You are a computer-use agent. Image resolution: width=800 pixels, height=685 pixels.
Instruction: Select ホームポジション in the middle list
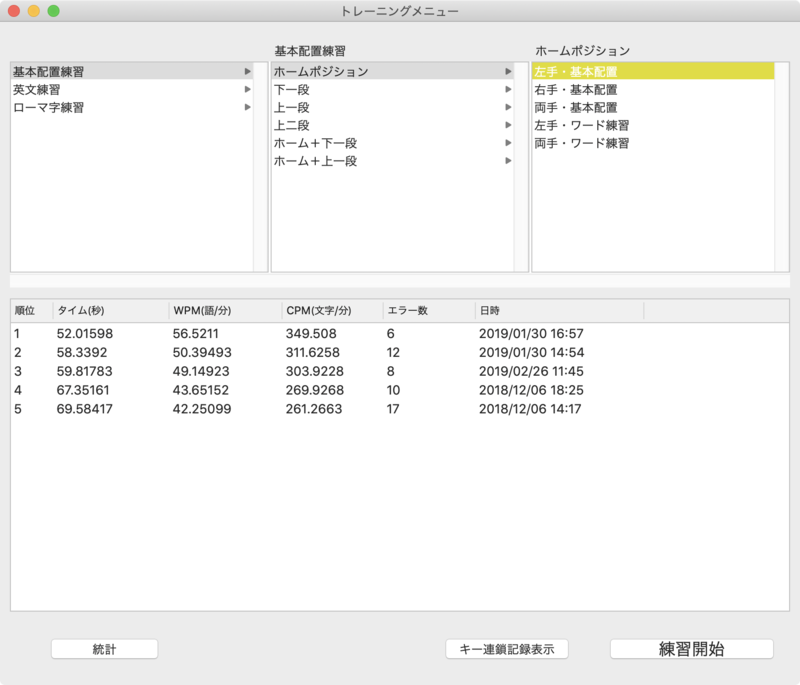(392, 71)
